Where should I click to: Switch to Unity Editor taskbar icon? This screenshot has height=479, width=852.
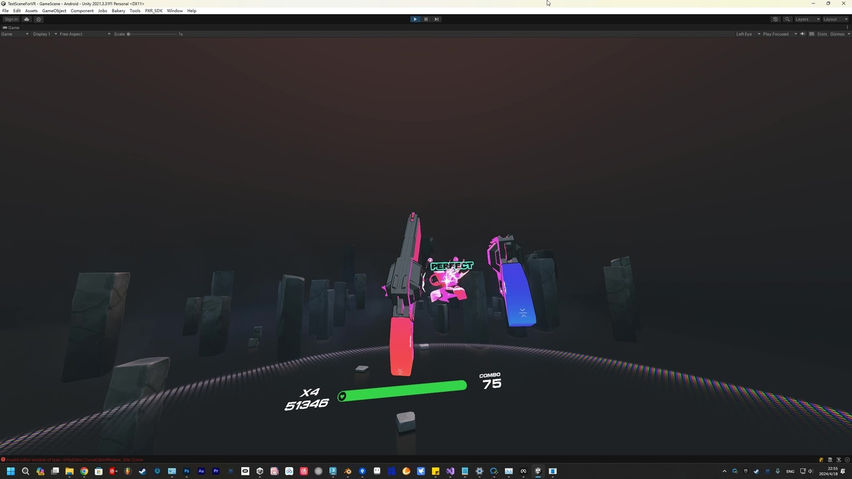click(x=538, y=471)
